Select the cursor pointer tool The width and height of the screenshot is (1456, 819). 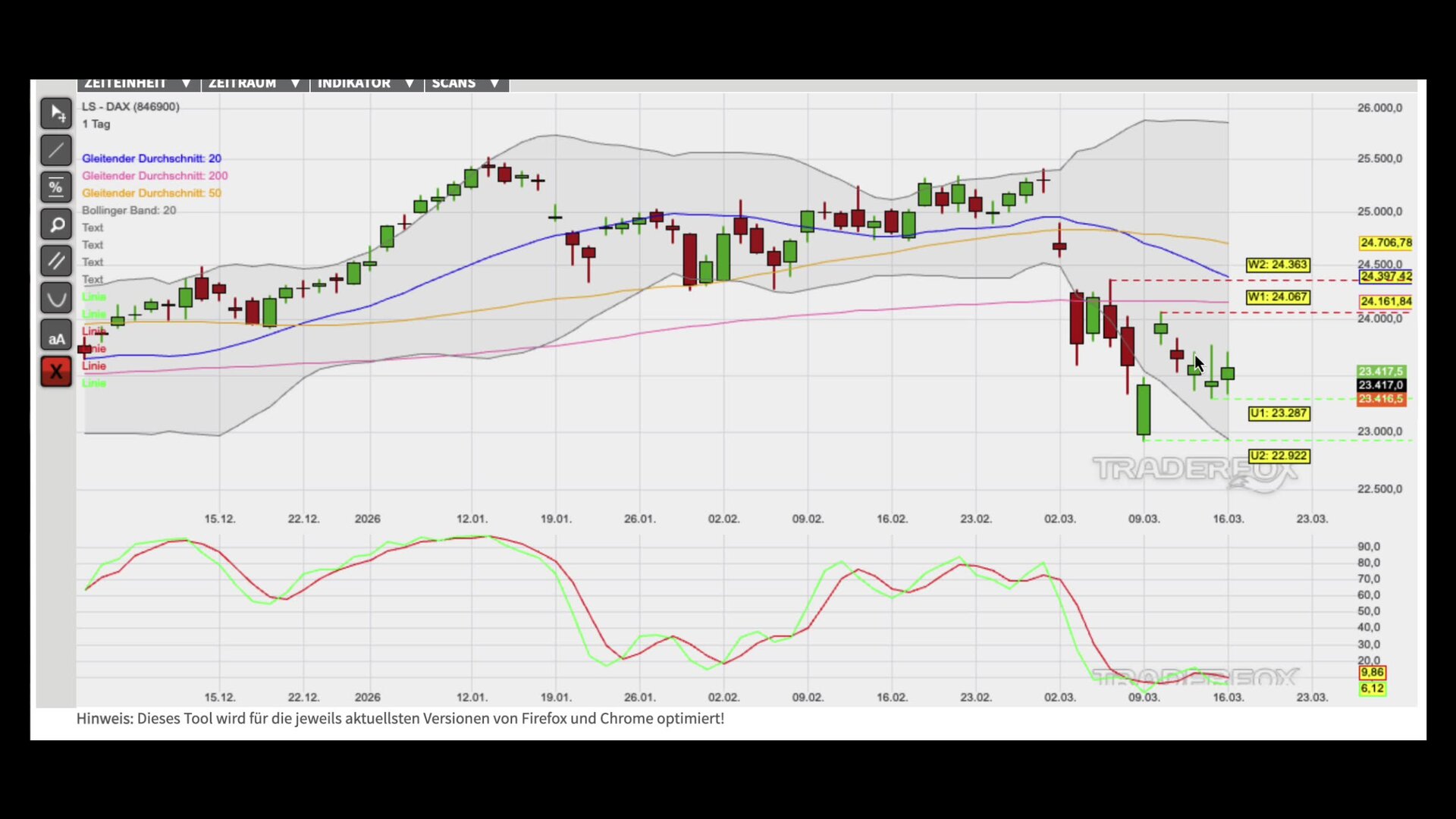pyautogui.click(x=56, y=114)
